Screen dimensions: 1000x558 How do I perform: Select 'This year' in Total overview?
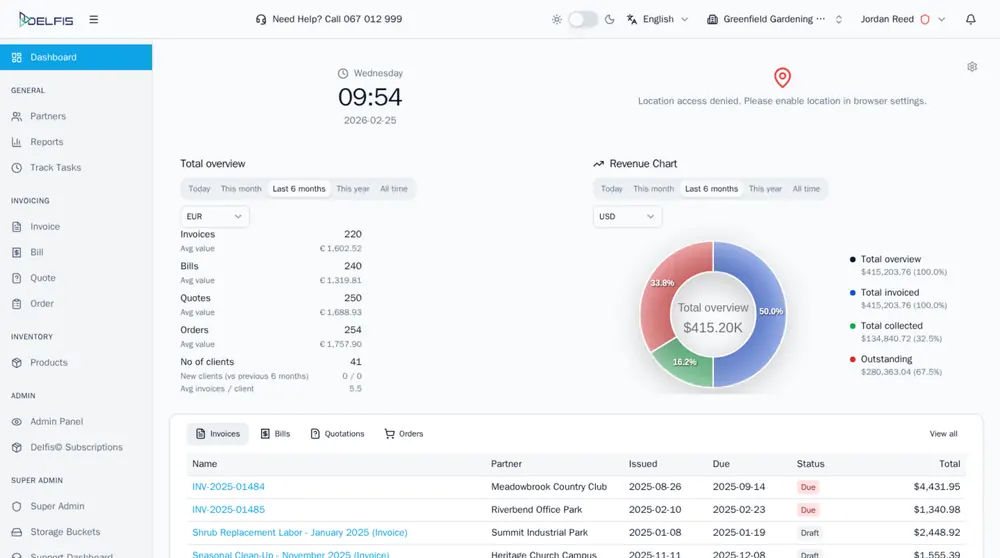353,189
